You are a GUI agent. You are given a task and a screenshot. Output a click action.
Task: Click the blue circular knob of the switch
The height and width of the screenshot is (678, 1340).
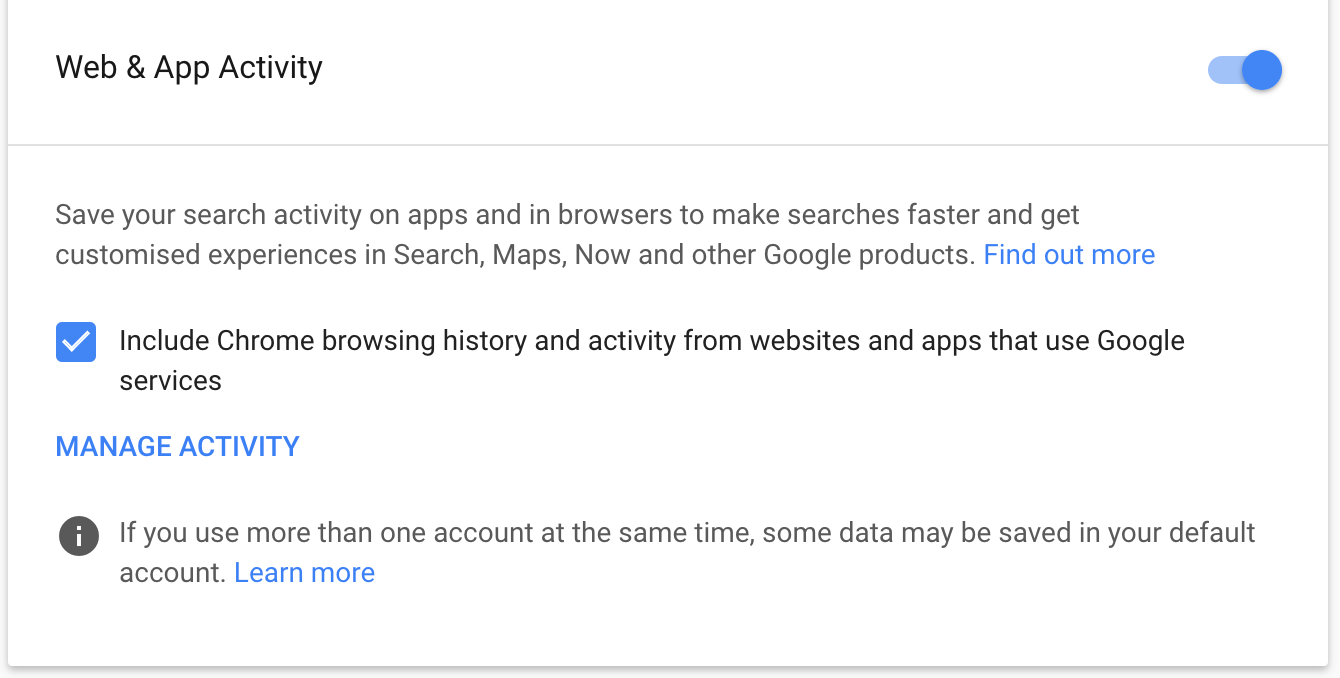coord(1261,70)
